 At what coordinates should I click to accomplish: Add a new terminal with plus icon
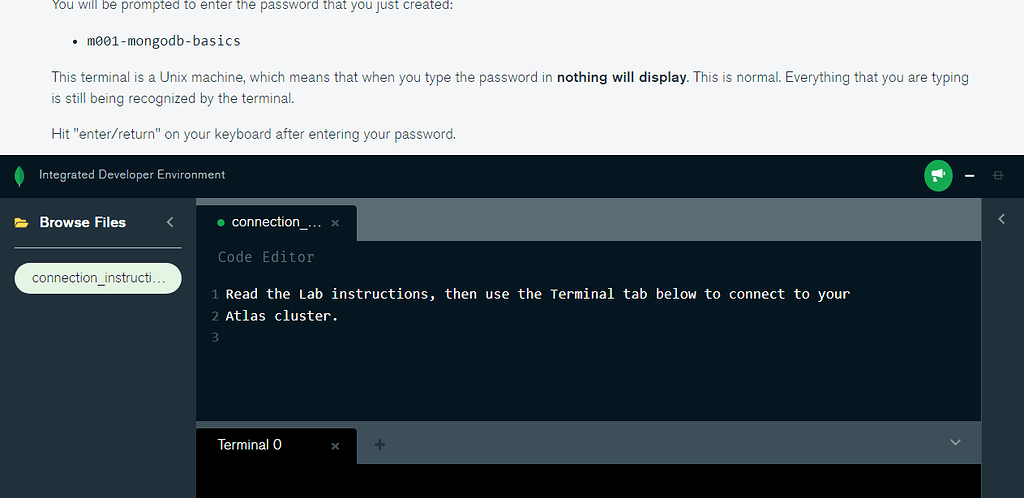point(379,444)
